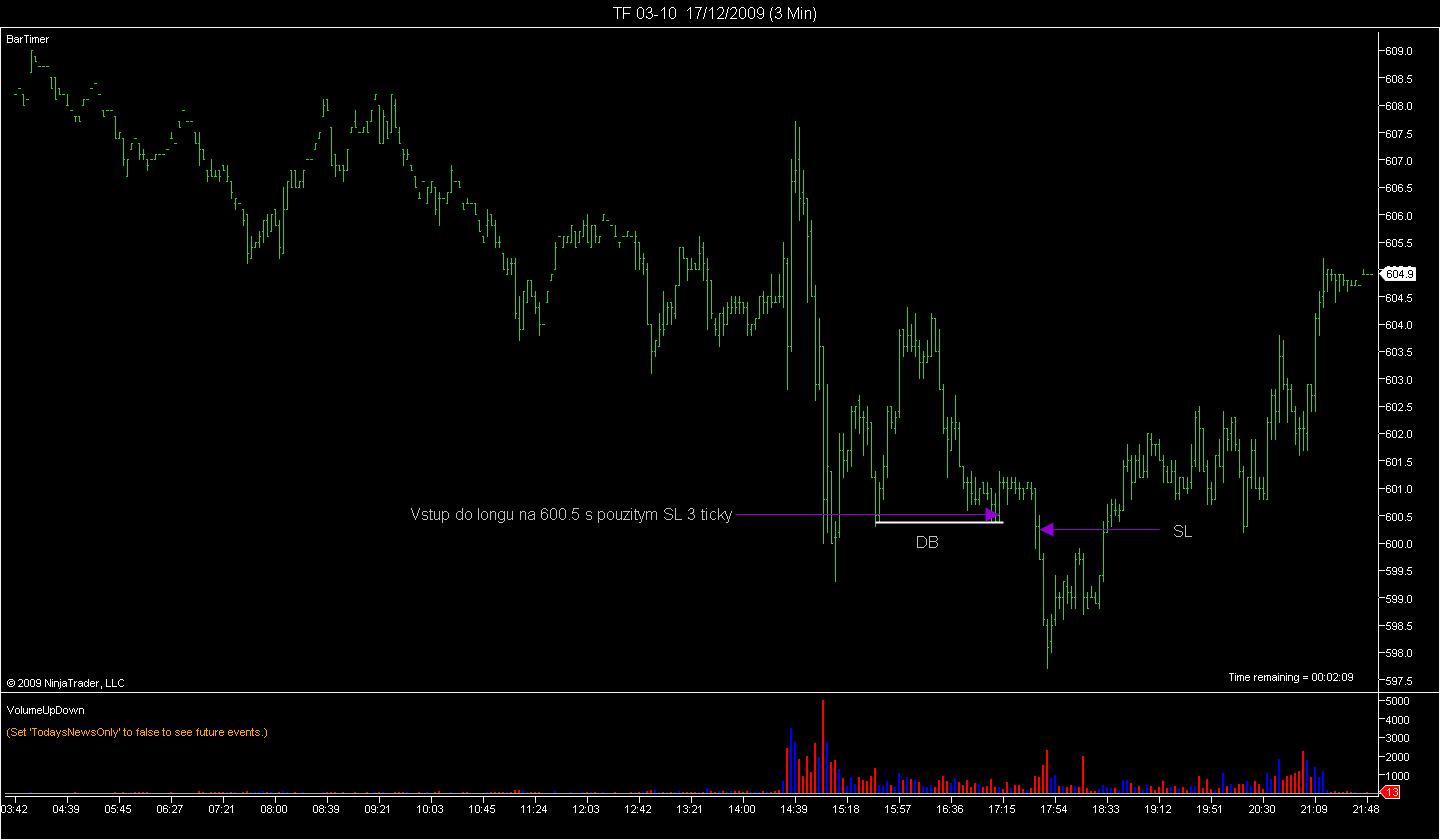Click the 599.0 price axis label
Image resolution: width=1440 pixels, height=840 pixels.
(x=1398, y=599)
